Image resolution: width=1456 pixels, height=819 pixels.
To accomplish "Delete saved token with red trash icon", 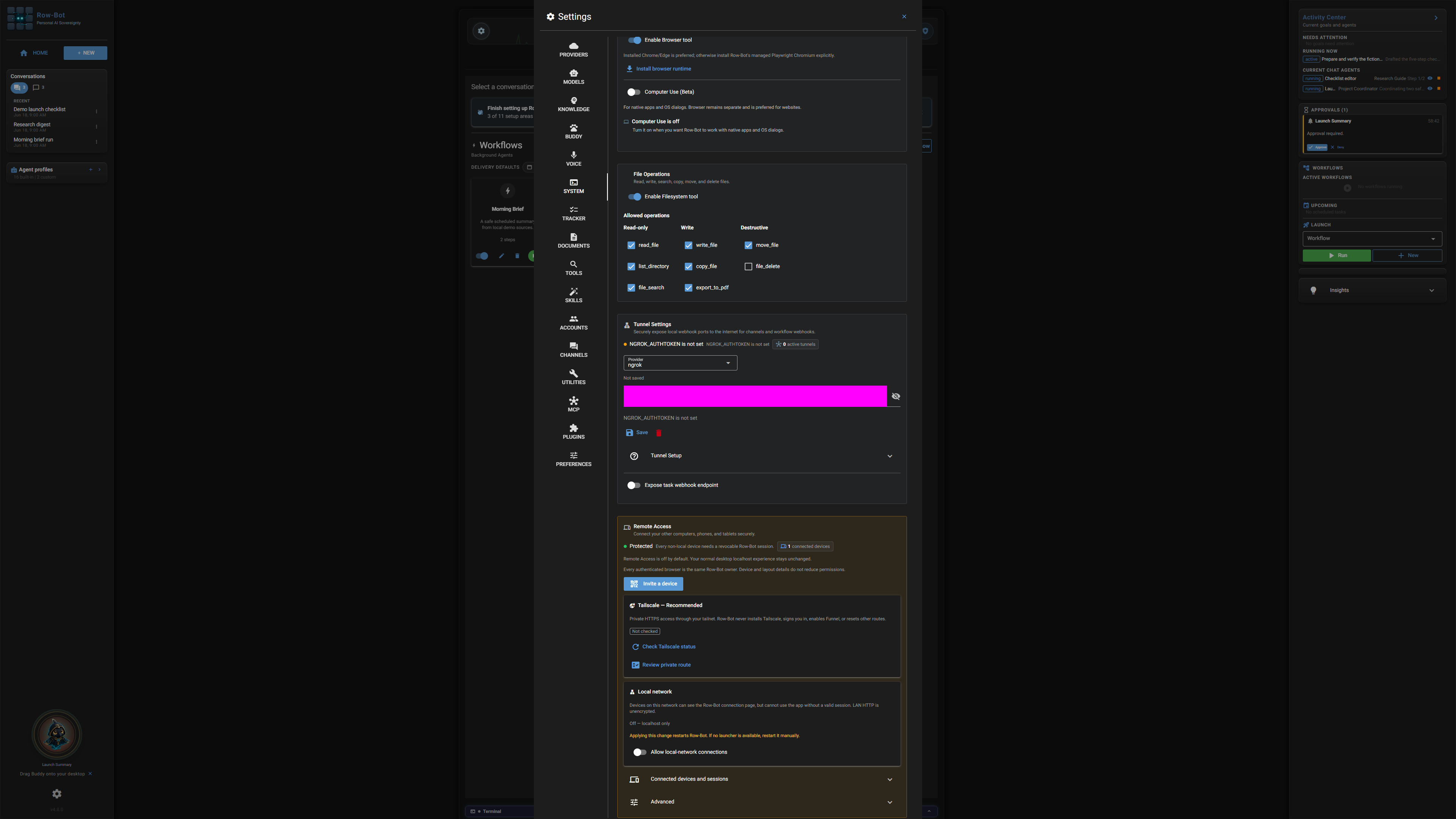I will click(659, 433).
